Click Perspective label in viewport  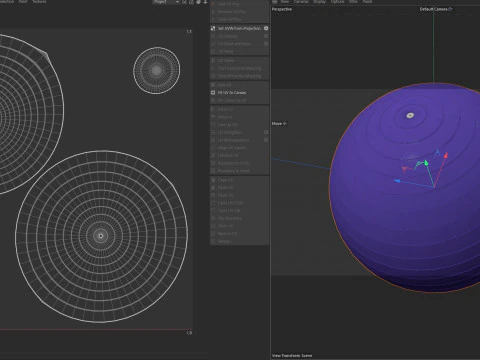point(282,9)
